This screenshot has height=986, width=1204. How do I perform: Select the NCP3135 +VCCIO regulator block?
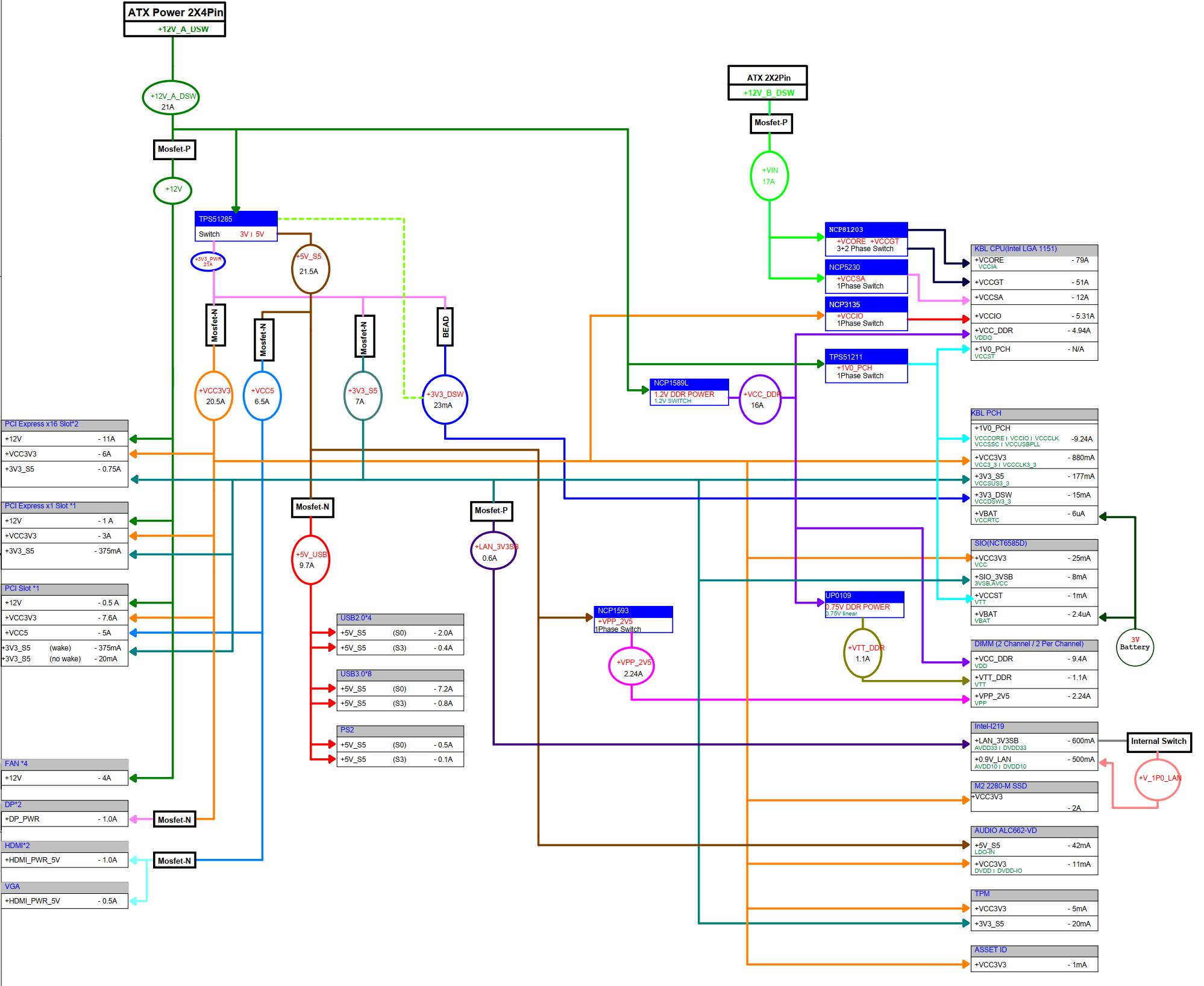point(867,314)
